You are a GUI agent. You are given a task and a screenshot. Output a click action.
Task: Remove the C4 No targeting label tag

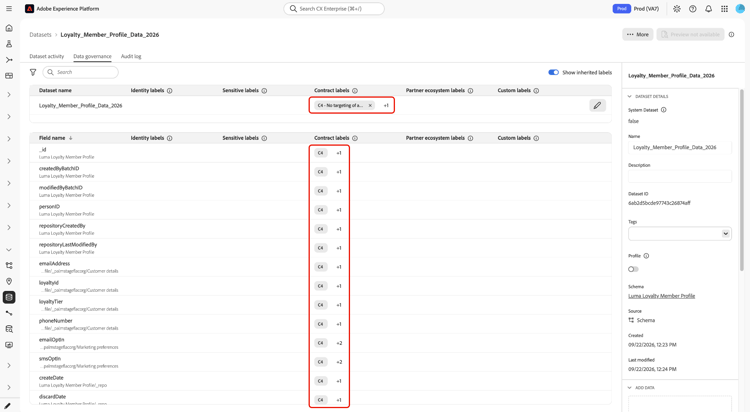click(x=370, y=105)
